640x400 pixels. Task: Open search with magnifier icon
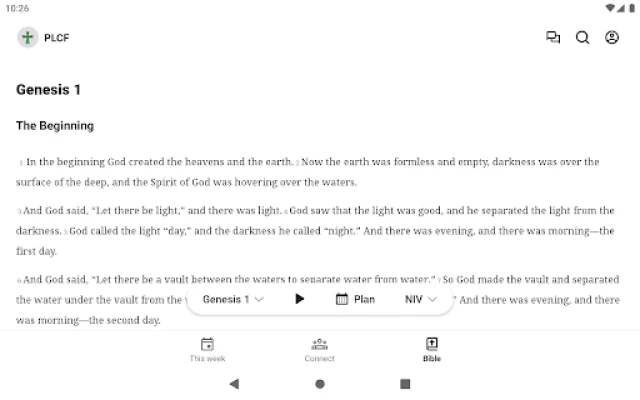tap(582, 38)
